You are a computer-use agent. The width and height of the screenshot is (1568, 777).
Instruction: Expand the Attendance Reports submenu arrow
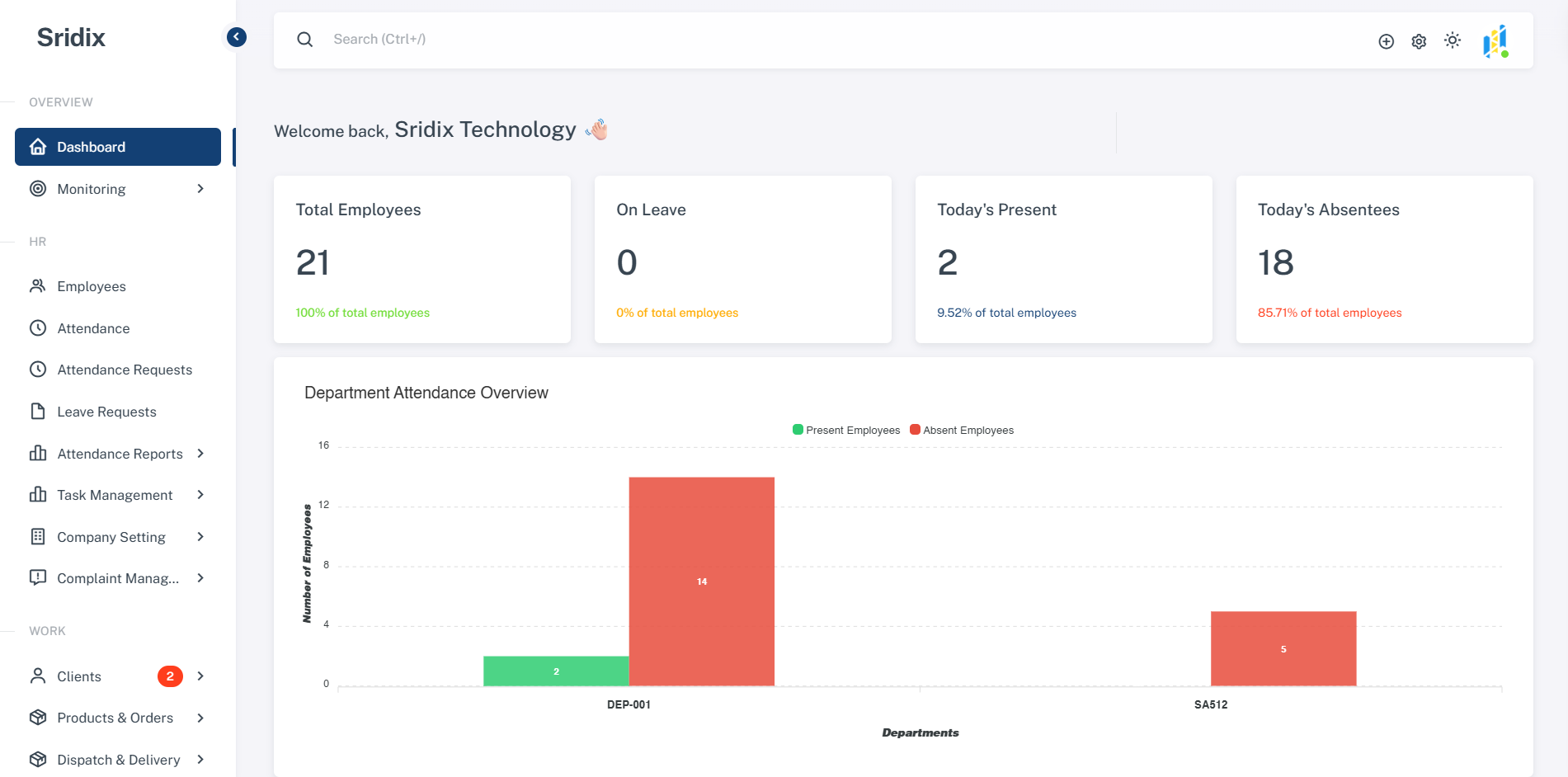point(200,454)
